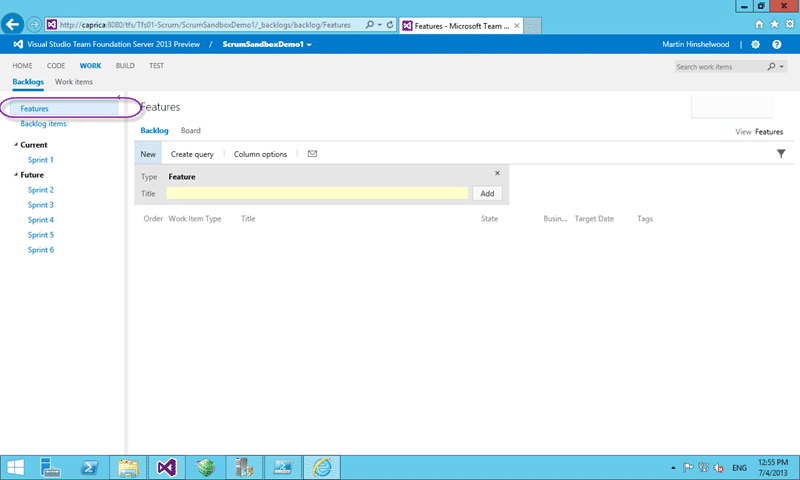The image size is (800, 480).
Task: Select the Backlog view tab
Action: tap(155, 131)
